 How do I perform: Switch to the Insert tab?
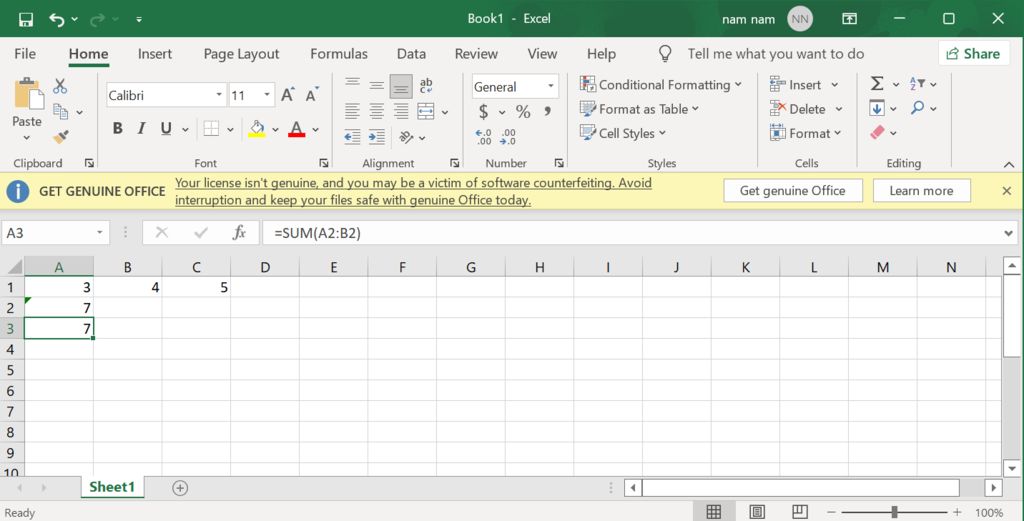pyautogui.click(x=155, y=54)
